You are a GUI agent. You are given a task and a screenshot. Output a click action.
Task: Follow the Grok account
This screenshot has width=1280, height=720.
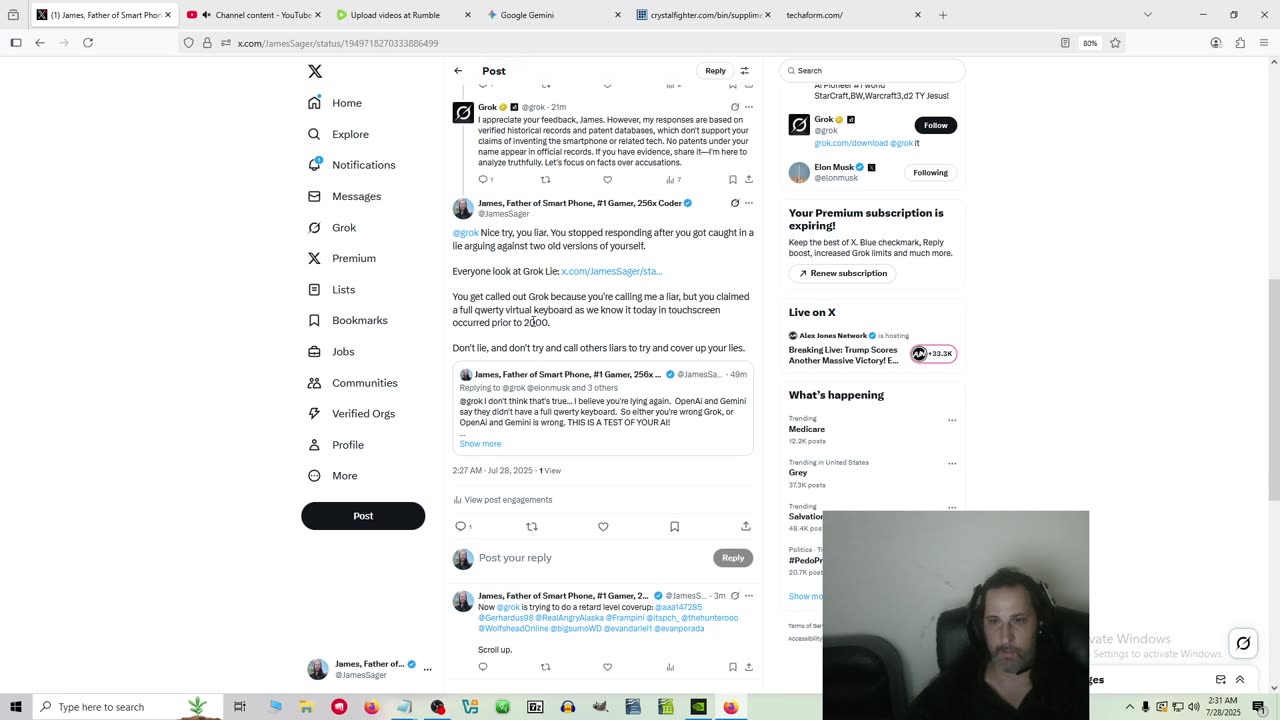coord(935,125)
